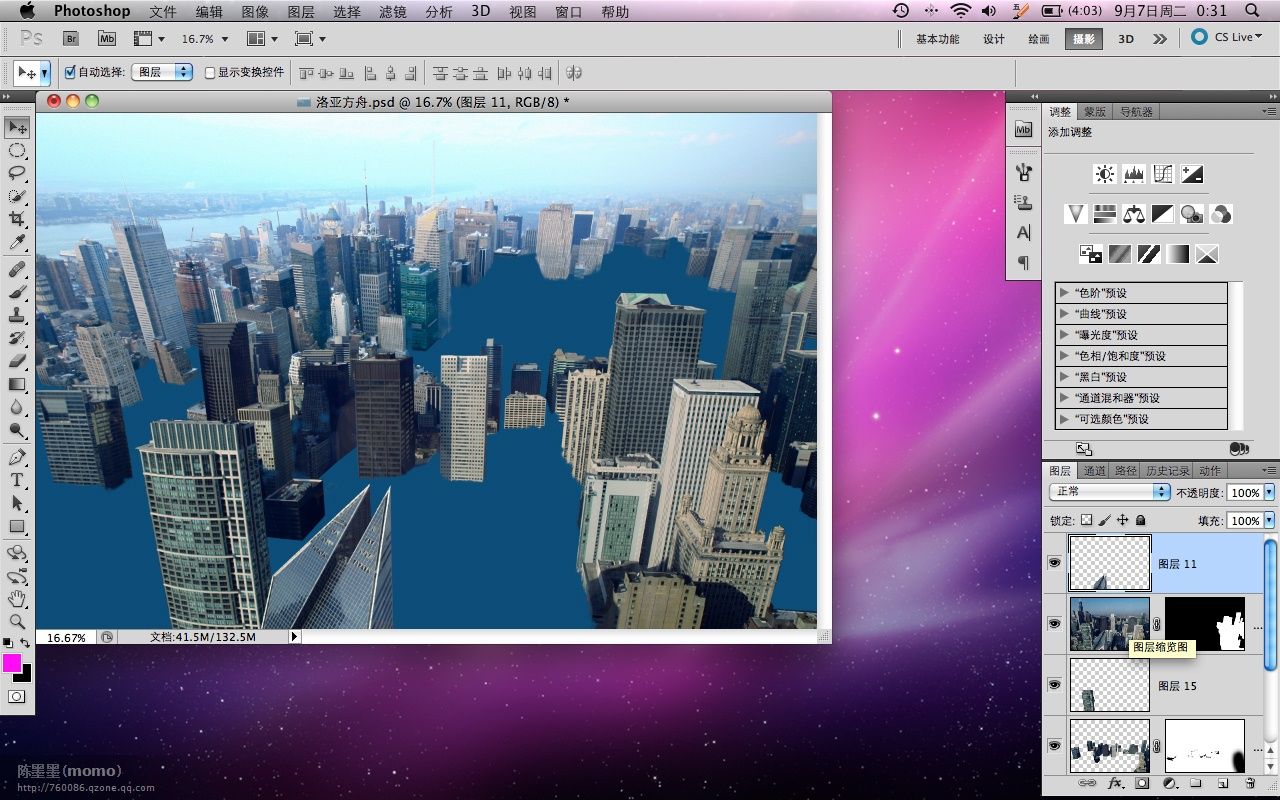1280x800 pixels.
Task: Add a Curves adjustment
Action: click(1162, 174)
